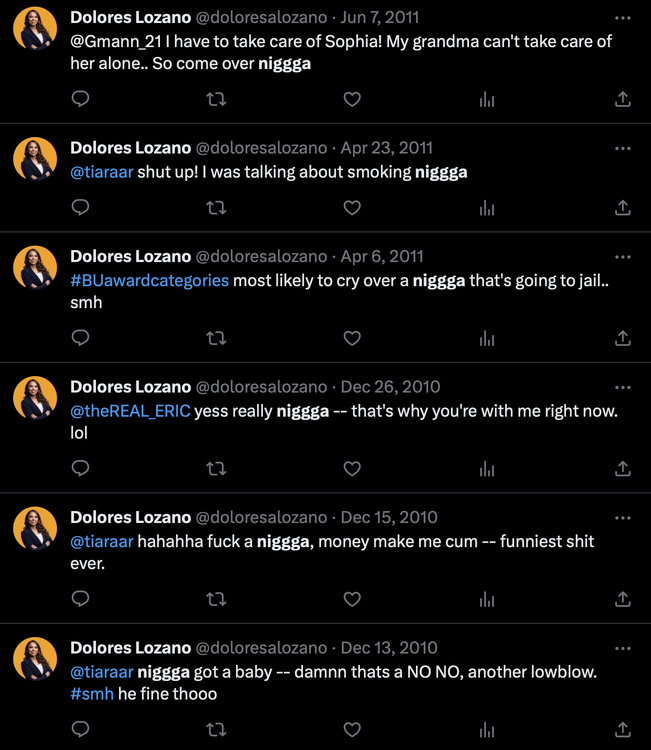651x750 pixels.
Task: Open the Dec 15, 2010 tweet timestamp
Action: [x=390, y=518]
